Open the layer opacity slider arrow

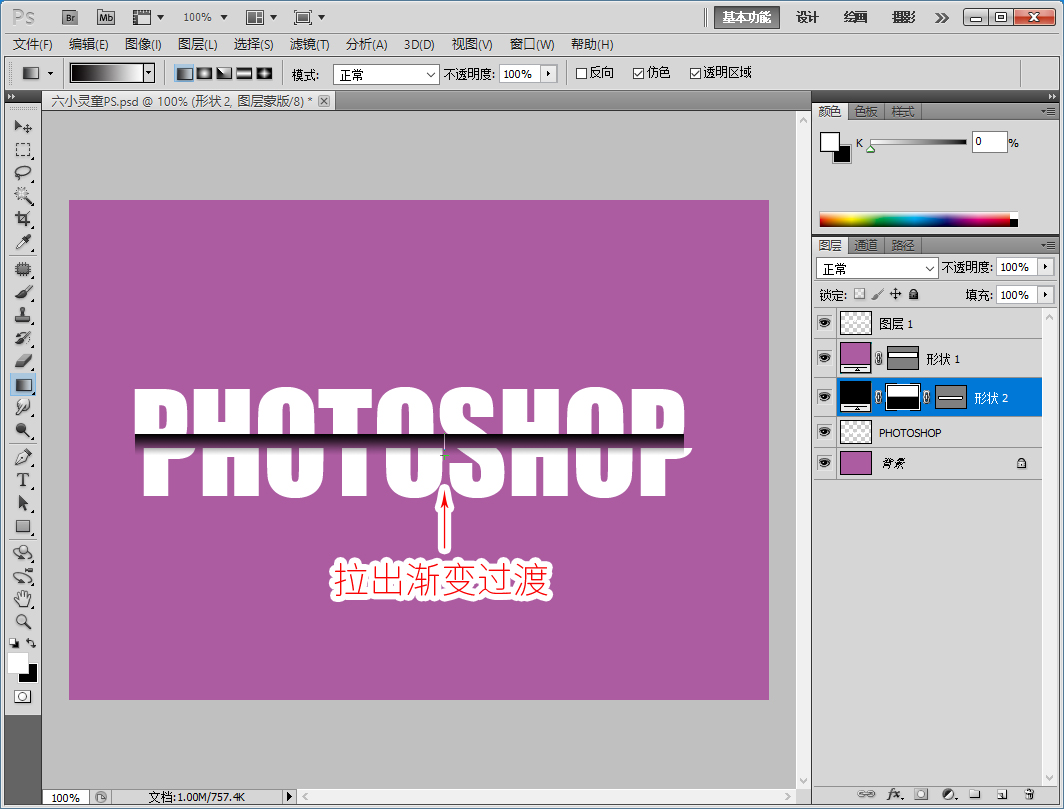pyautogui.click(x=1046, y=267)
